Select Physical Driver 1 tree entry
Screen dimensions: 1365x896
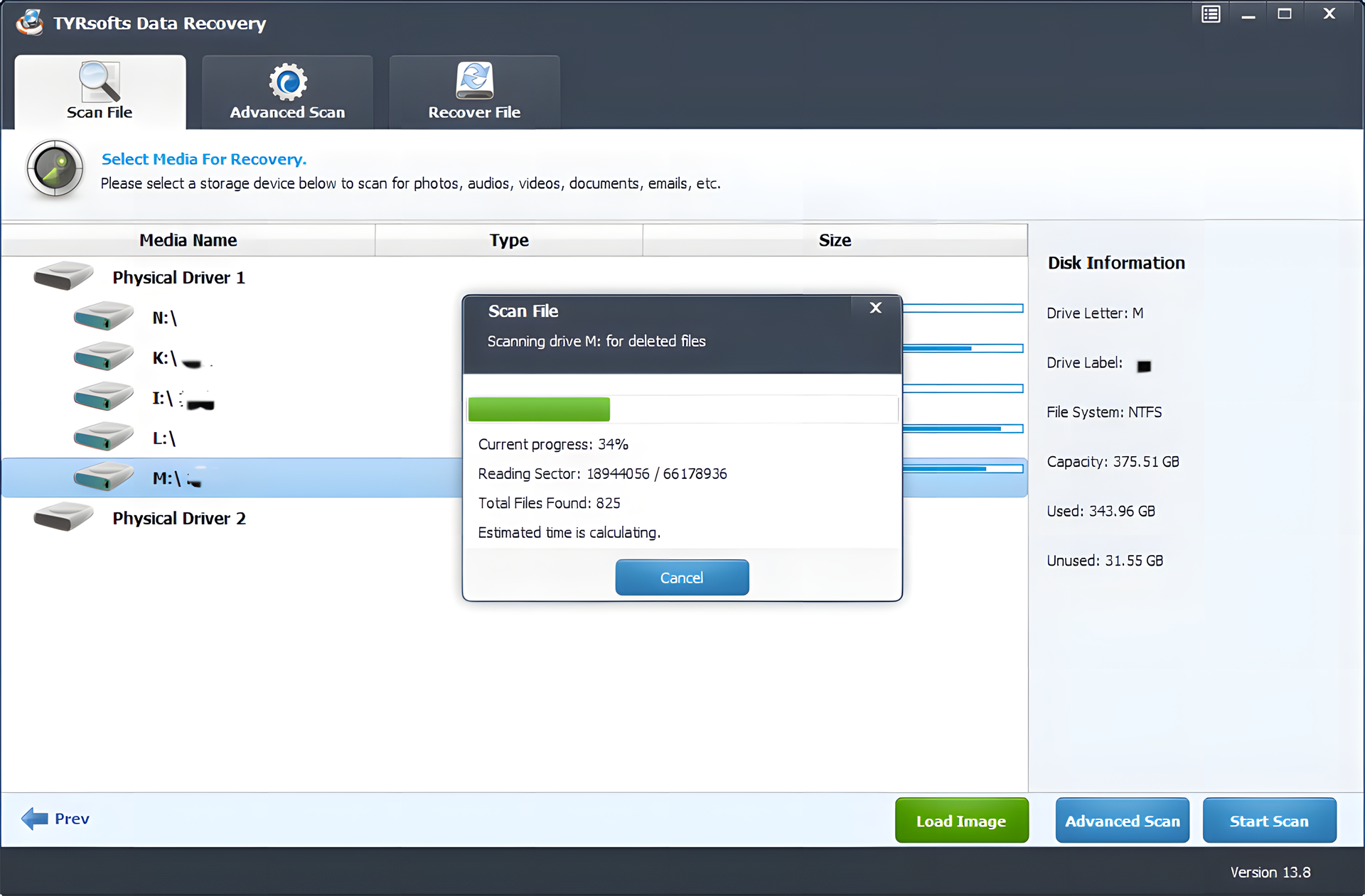(x=178, y=278)
